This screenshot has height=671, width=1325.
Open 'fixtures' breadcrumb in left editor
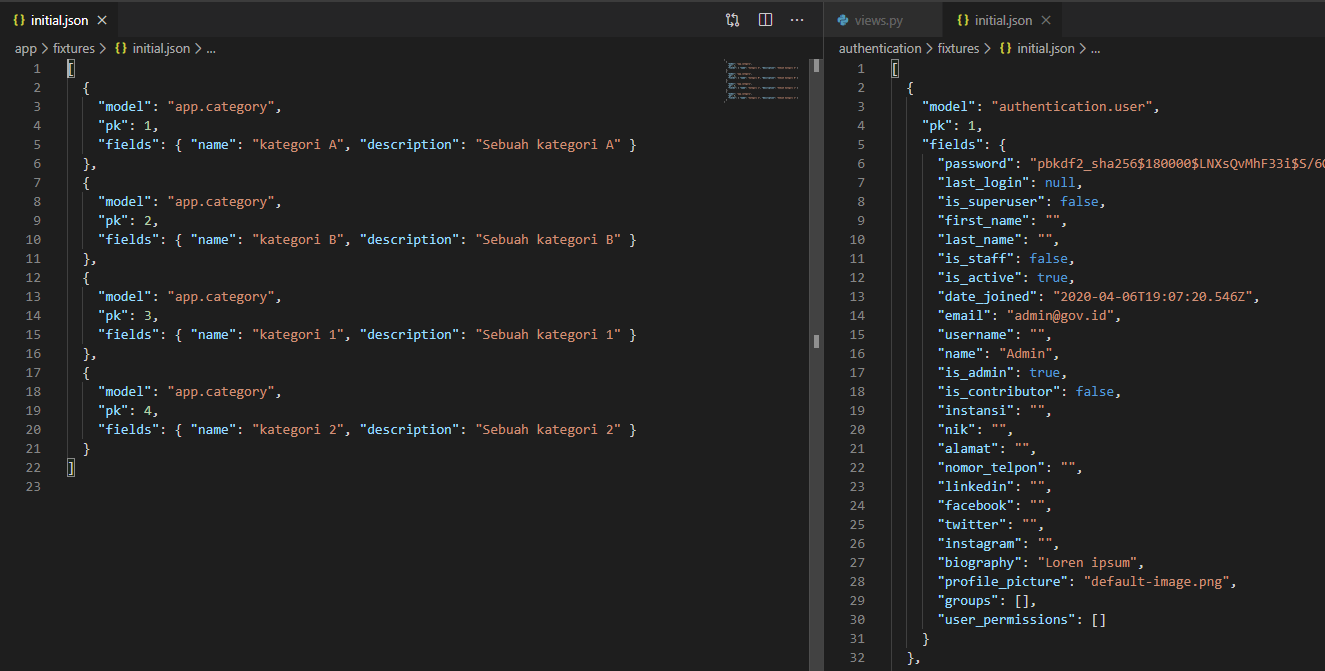(74, 48)
